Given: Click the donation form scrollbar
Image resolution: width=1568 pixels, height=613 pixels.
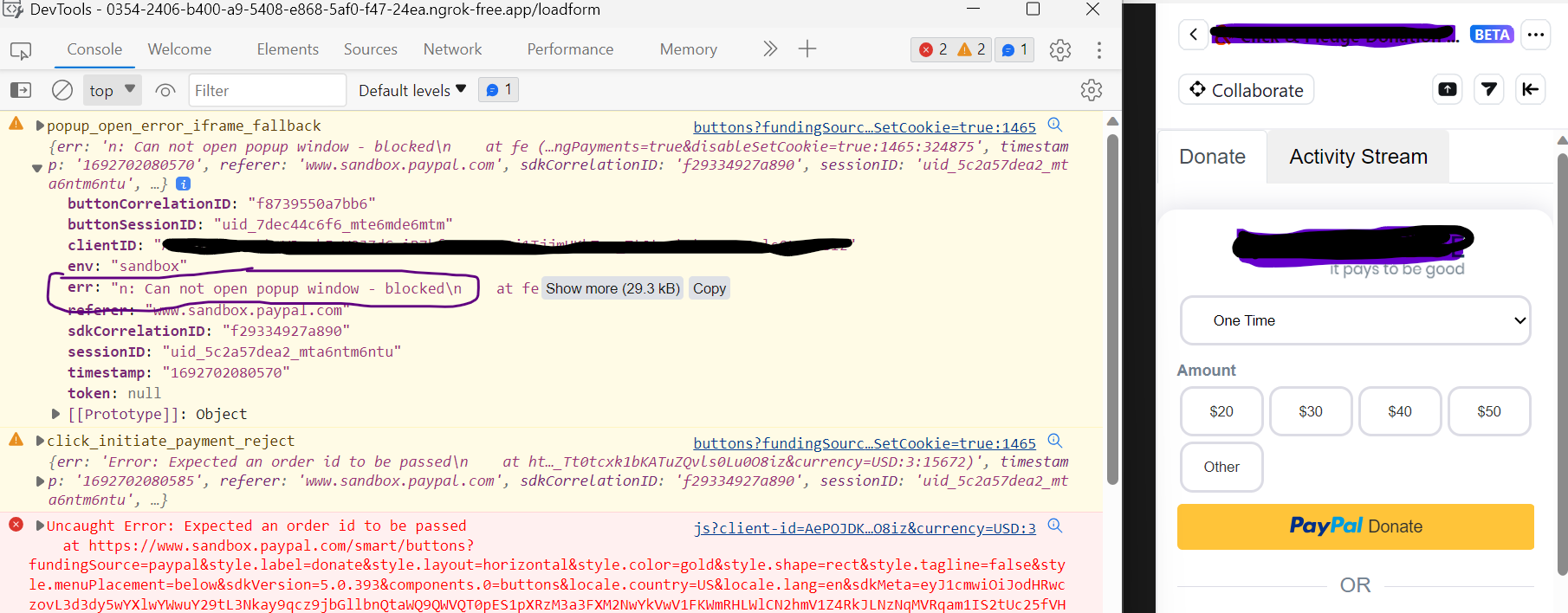Looking at the screenshot, I should pyautogui.click(x=1562, y=364).
